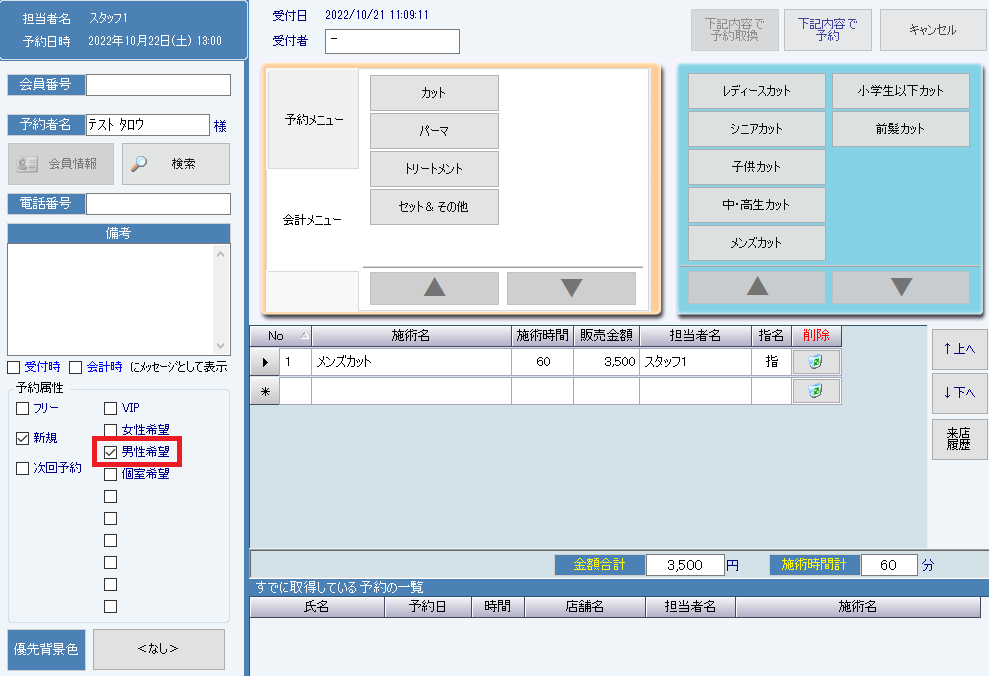This screenshot has width=989, height=676.
Task: Switch to the 予約メニュー tab
Action: pyautogui.click(x=313, y=119)
